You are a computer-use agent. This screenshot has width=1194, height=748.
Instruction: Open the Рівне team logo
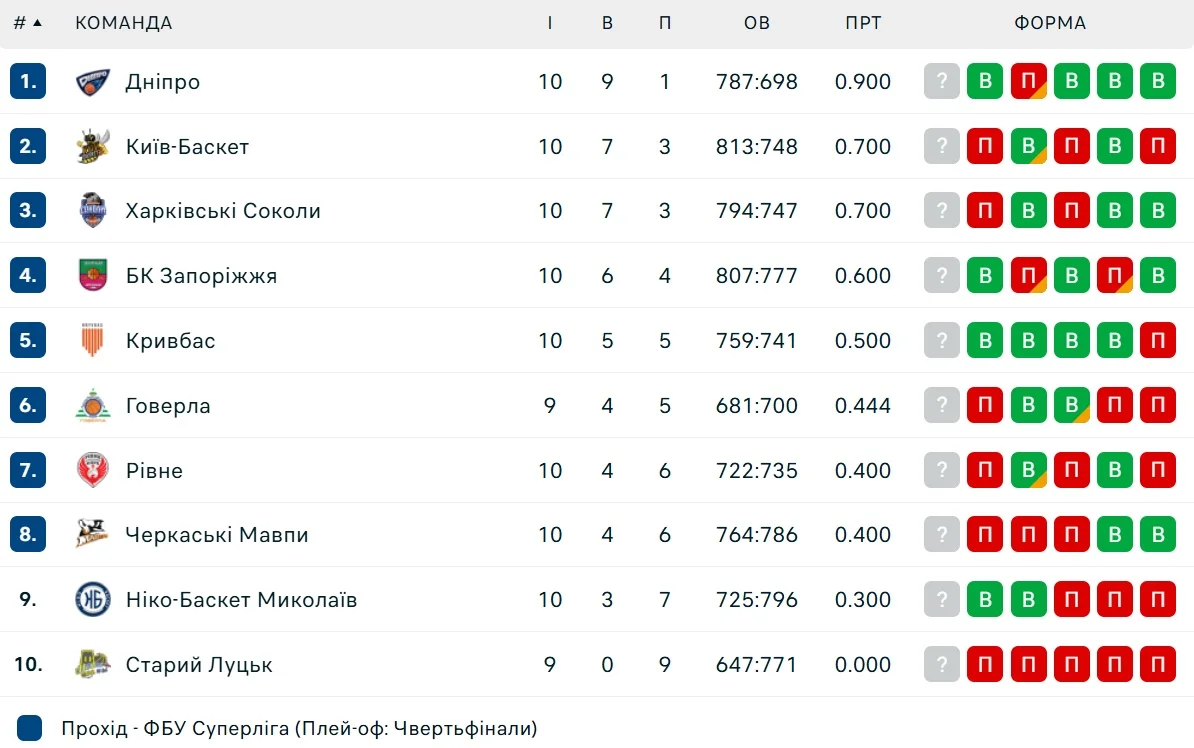click(x=93, y=470)
